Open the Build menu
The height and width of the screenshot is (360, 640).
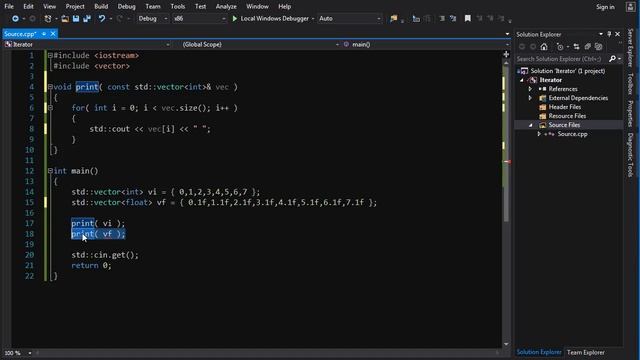(x=101, y=7)
